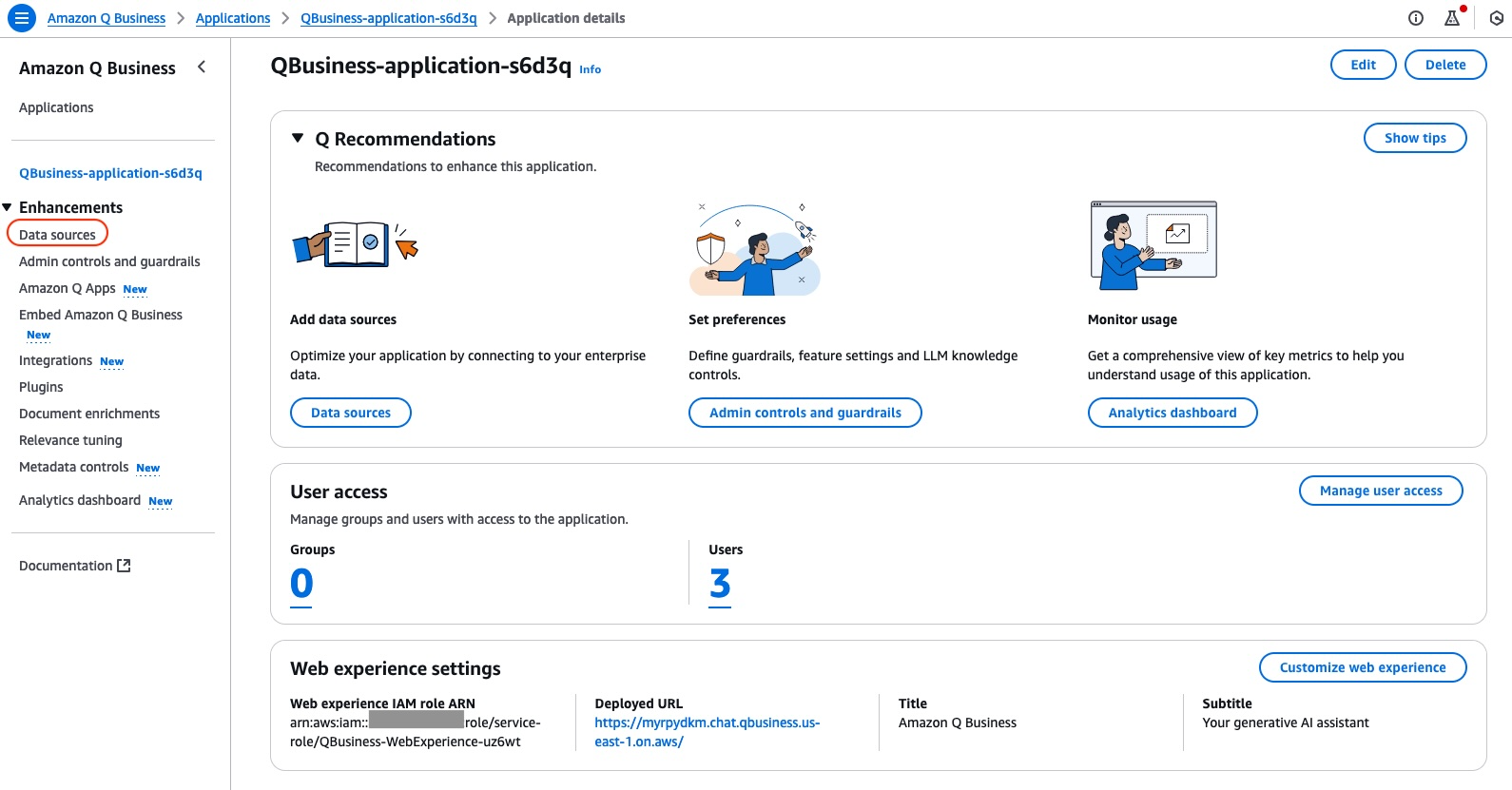Go to Applications breadcrumb link
This screenshot has height=790, width=1512.
(x=233, y=18)
